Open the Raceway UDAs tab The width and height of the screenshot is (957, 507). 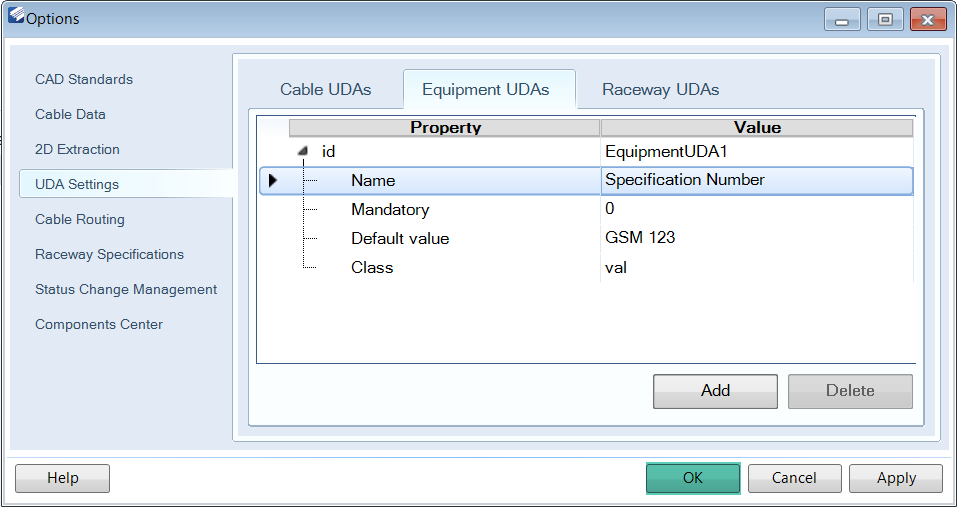[660, 90]
